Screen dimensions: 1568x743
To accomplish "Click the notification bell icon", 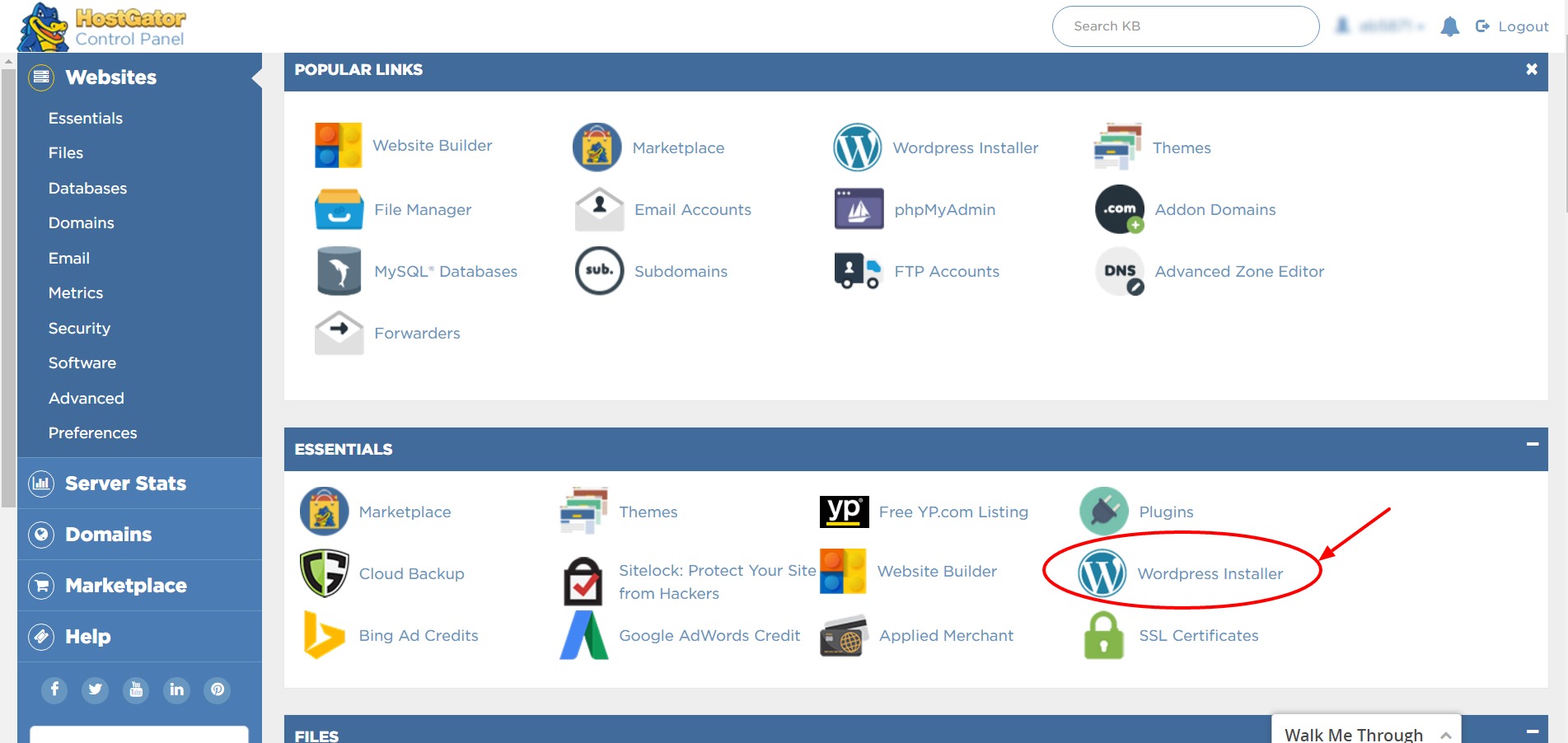I will (x=1449, y=26).
